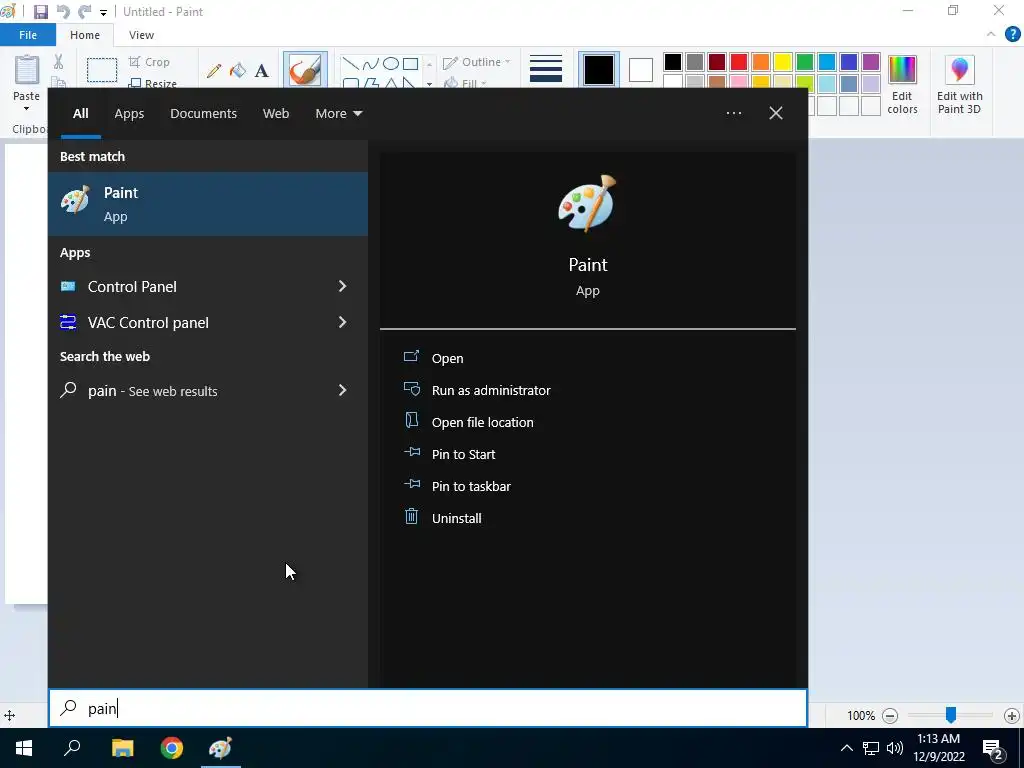
Task: Expand the 'pain' web results arrow
Action: pyautogui.click(x=342, y=390)
